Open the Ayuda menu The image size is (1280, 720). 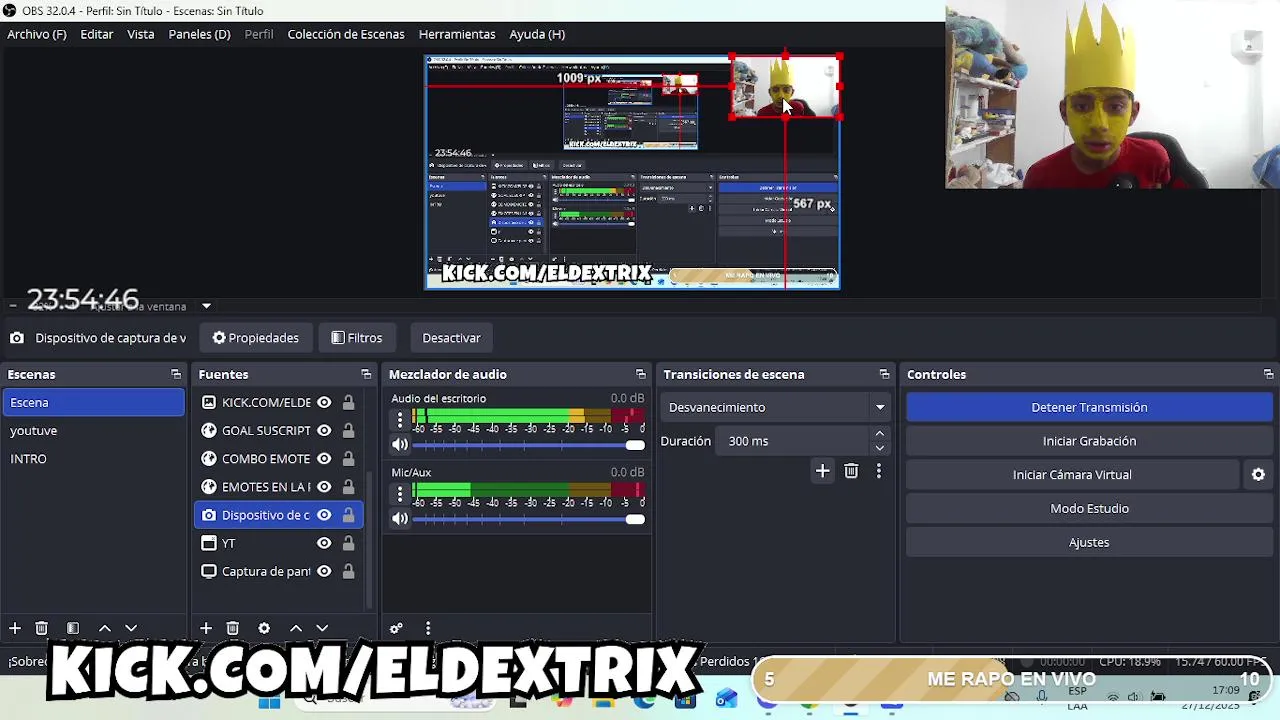point(537,34)
